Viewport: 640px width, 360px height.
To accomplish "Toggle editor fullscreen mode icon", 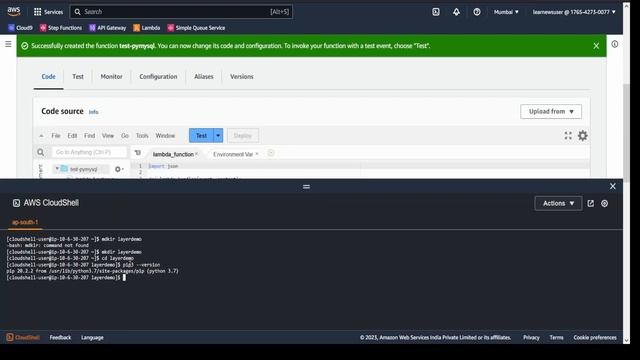I will (568, 136).
